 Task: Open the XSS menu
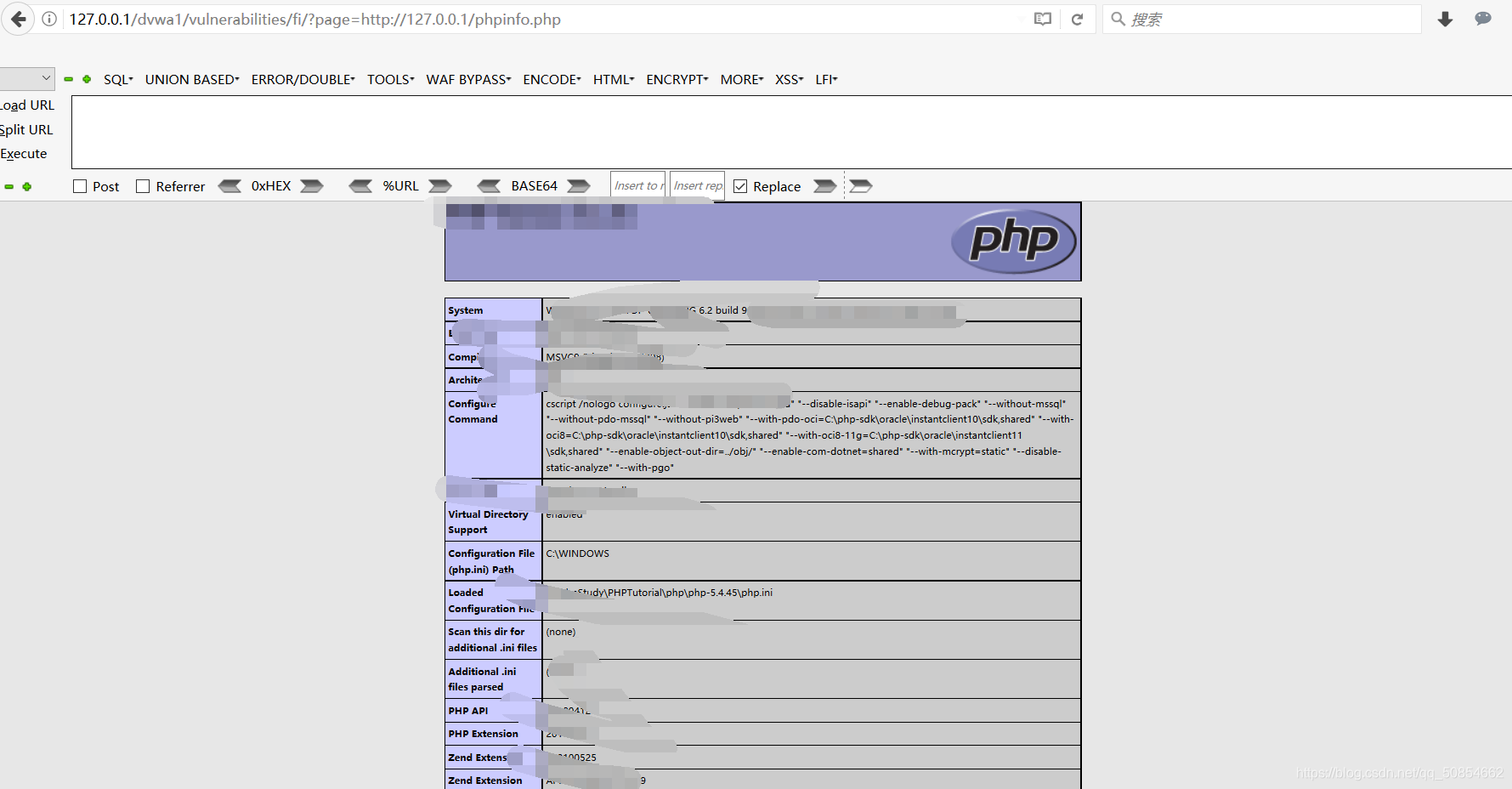tap(789, 79)
